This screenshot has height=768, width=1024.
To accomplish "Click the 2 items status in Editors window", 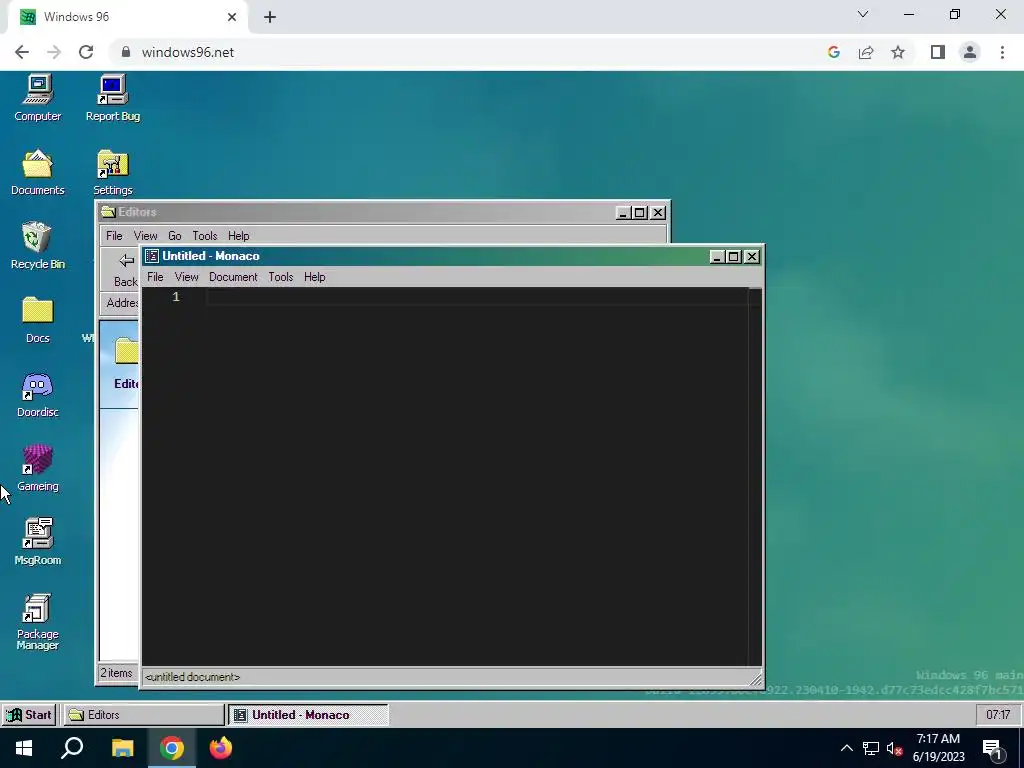I will click(x=116, y=673).
